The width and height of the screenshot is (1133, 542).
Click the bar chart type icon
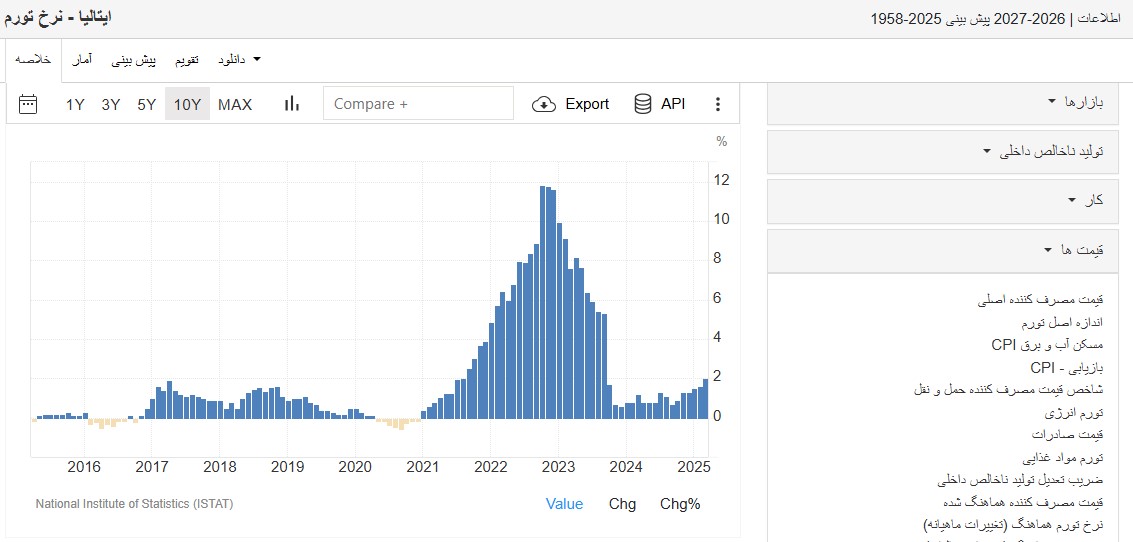click(292, 104)
